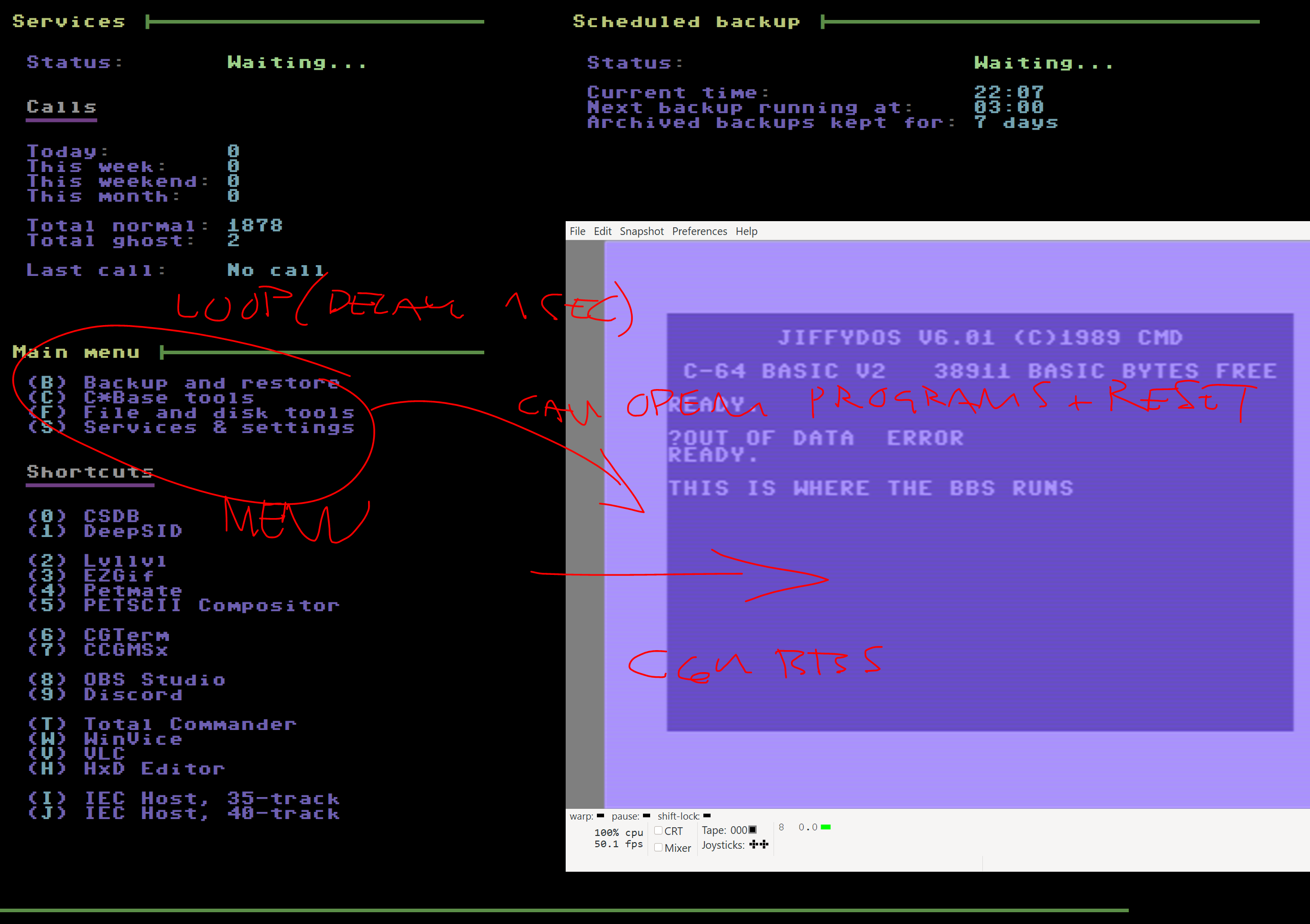Screen dimensions: 1310x924
Task: Launch the (8) OBS Studio shortcut
Action: point(126,680)
